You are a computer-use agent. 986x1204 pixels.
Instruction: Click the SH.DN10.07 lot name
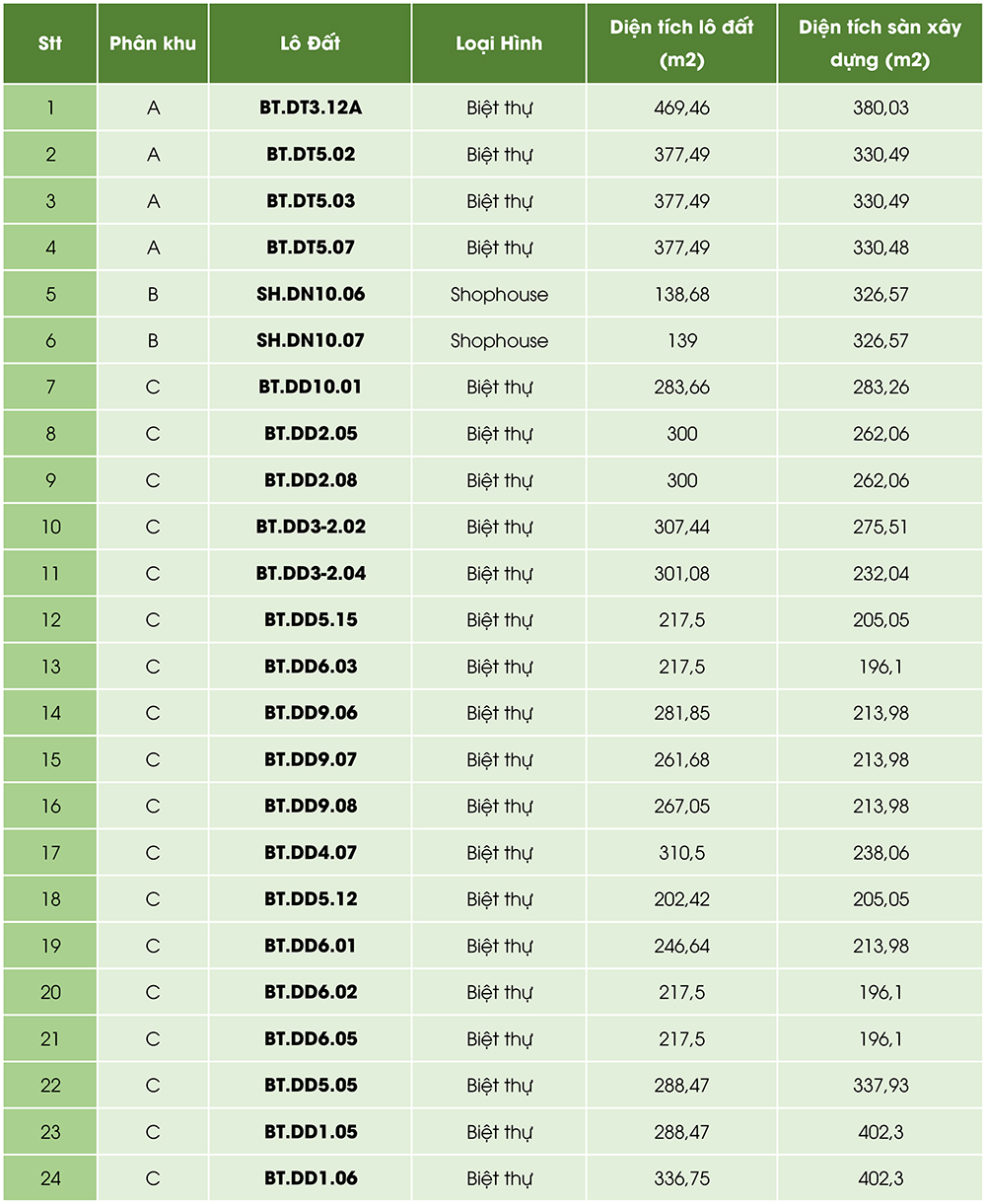pyautogui.click(x=311, y=340)
